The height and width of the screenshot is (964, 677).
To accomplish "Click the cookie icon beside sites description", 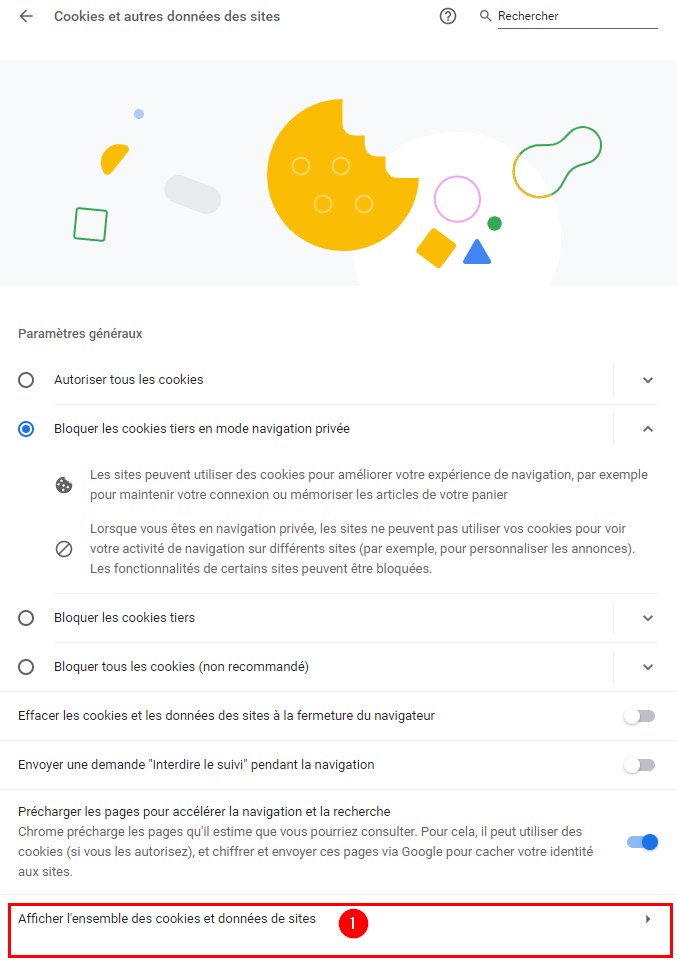I will 64,485.
